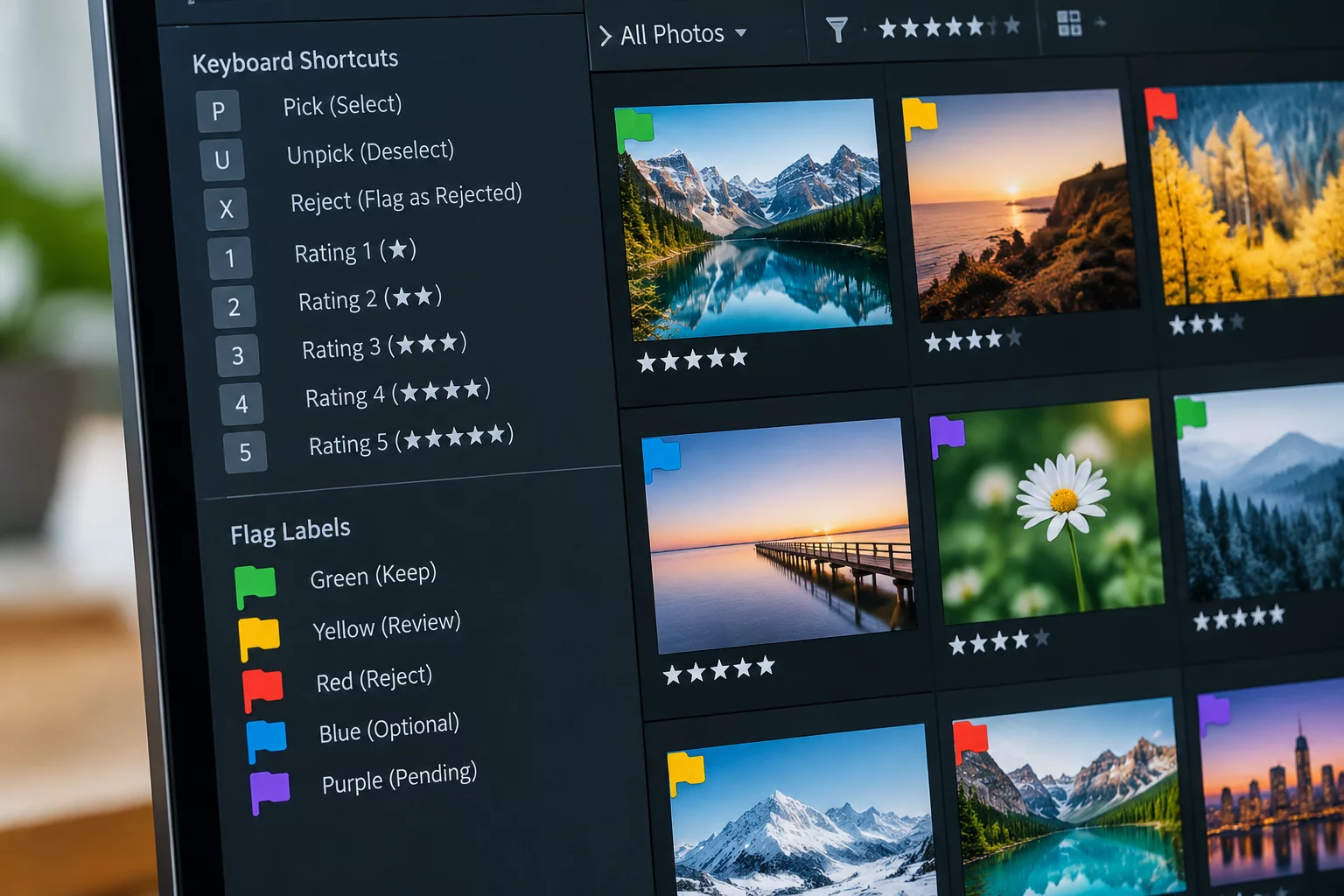Select the blue Optional flag icon
This screenshot has height=896, width=1344.
[x=266, y=742]
